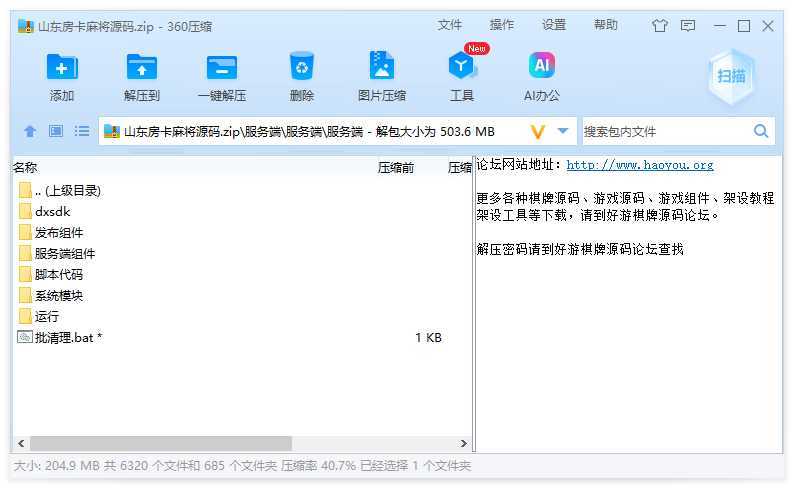Open the 图片压缩 image compression tool

(x=381, y=65)
